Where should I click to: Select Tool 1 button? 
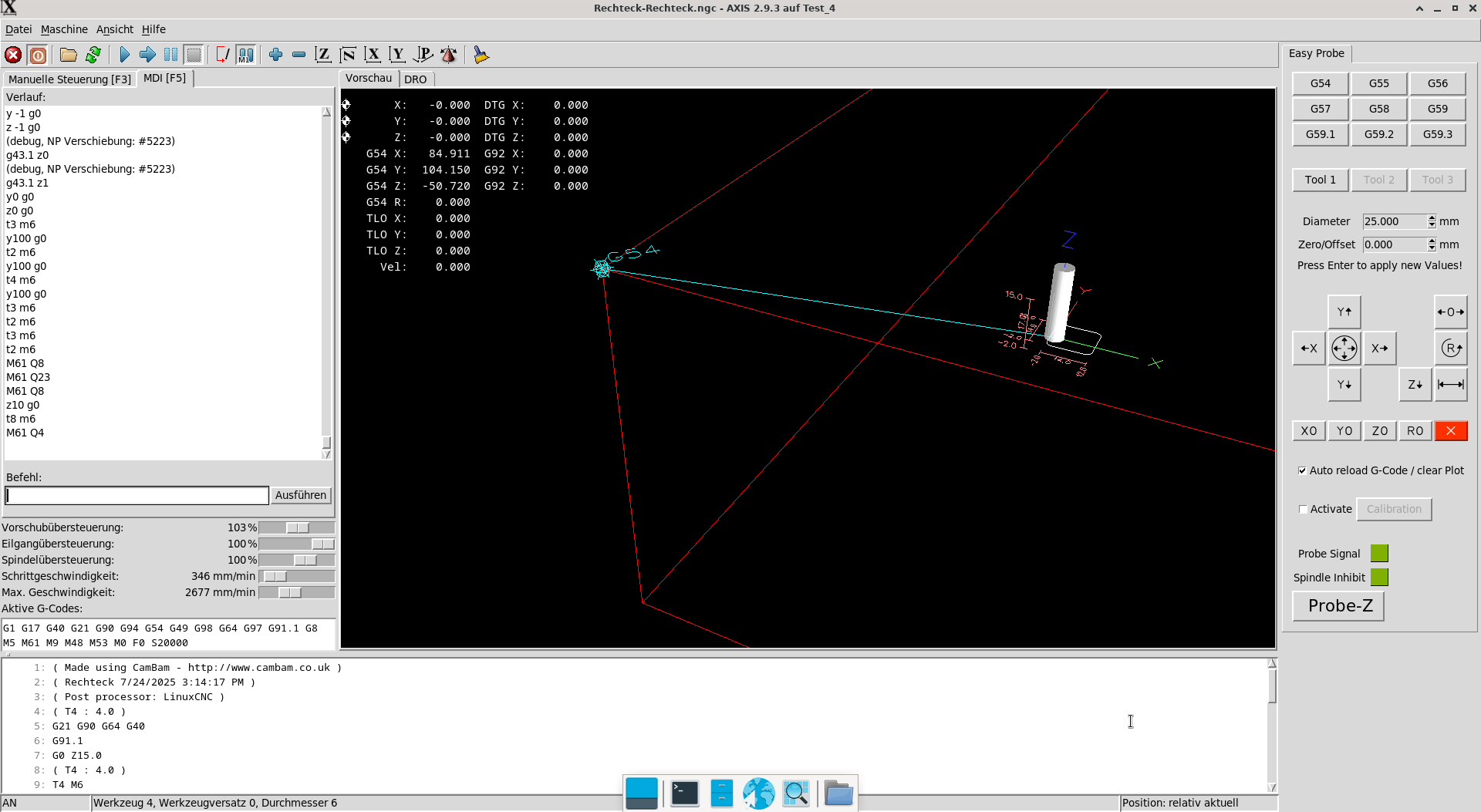1321,180
